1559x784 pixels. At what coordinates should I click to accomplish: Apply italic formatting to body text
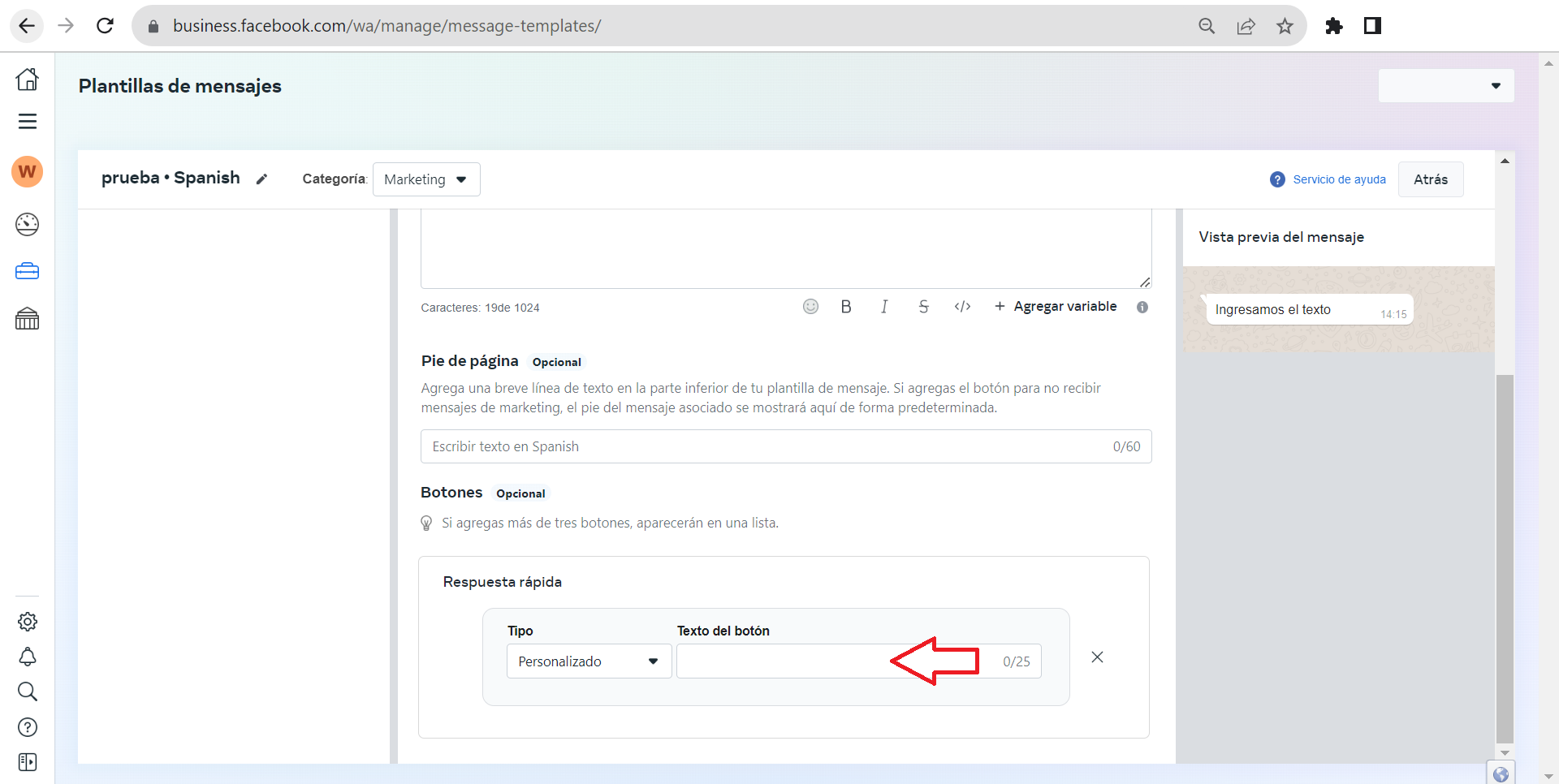[x=884, y=307]
